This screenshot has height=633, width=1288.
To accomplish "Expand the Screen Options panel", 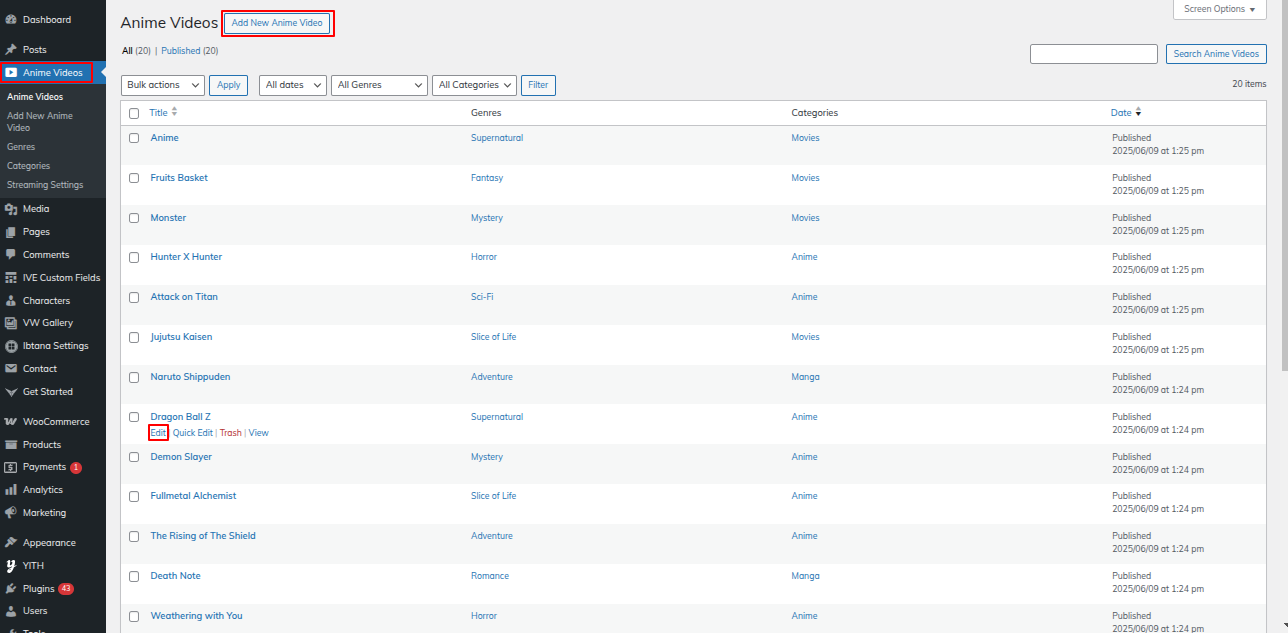I will coord(1219,9).
